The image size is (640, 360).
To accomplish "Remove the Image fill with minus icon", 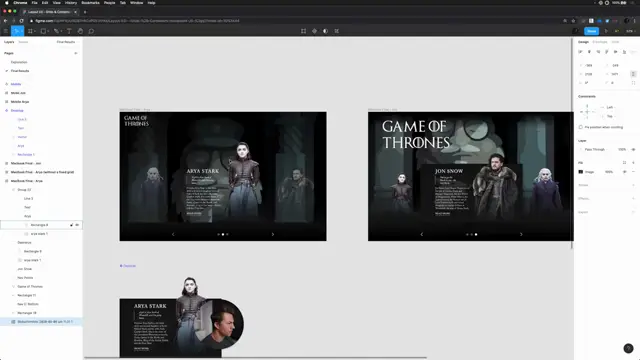I will [633, 172].
